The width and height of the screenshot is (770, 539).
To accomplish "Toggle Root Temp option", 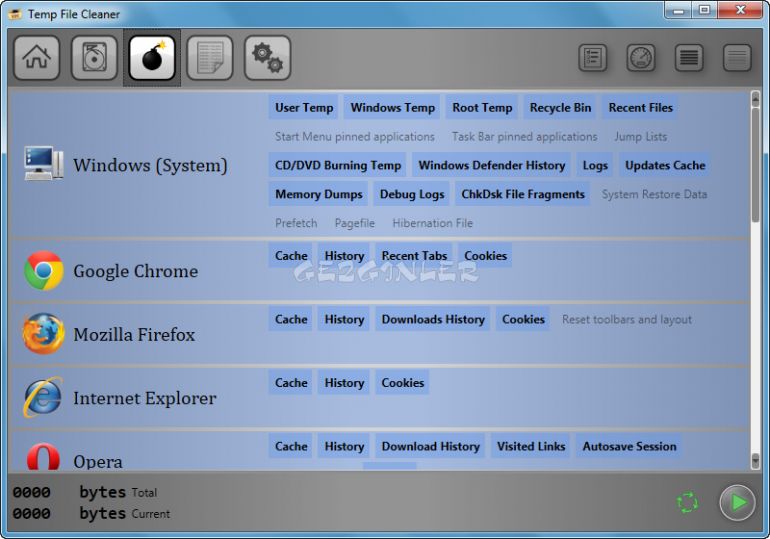I will pos(482,108).
